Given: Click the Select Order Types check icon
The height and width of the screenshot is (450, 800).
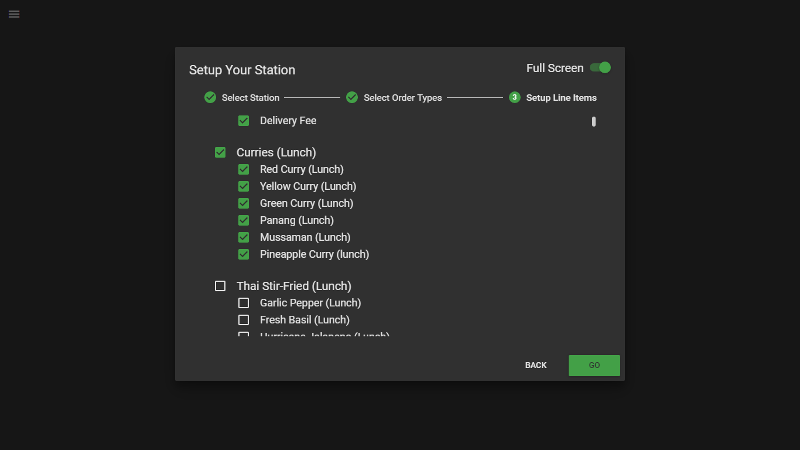Looking at the screenshot, I should point(352,97).
